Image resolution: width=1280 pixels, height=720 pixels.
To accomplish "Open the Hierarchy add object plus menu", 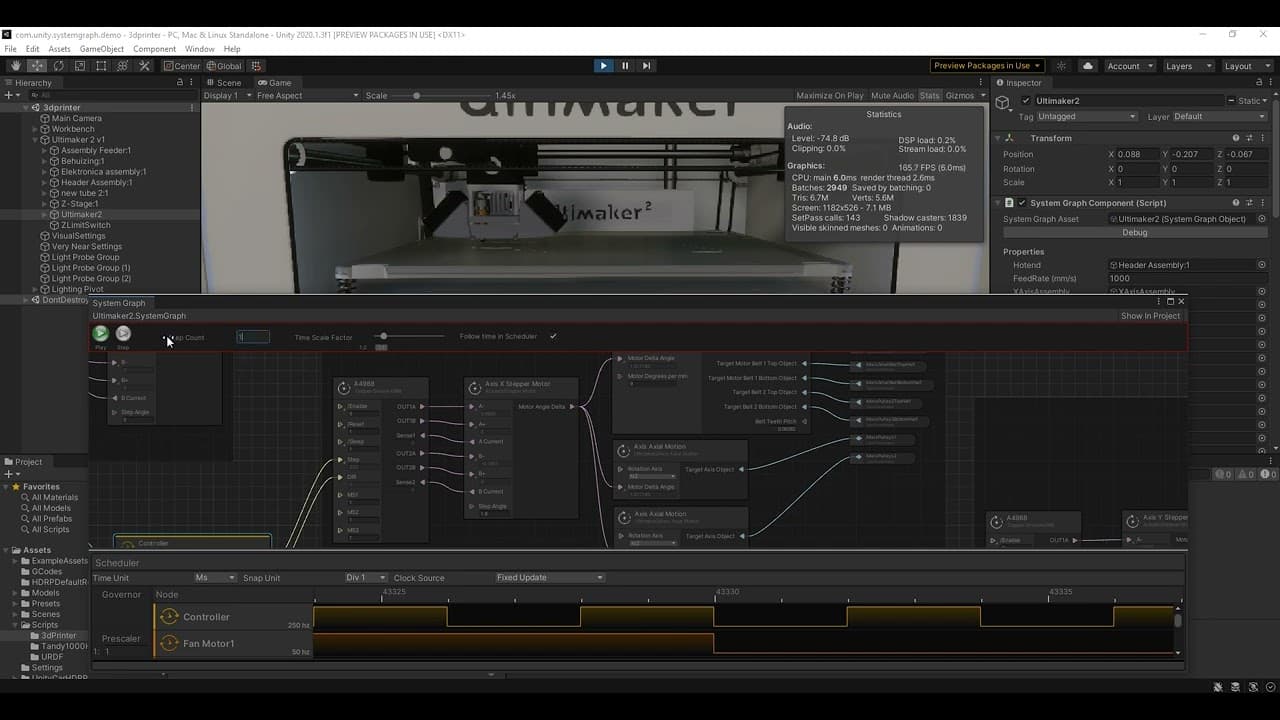I will click(x=10, y=95).
